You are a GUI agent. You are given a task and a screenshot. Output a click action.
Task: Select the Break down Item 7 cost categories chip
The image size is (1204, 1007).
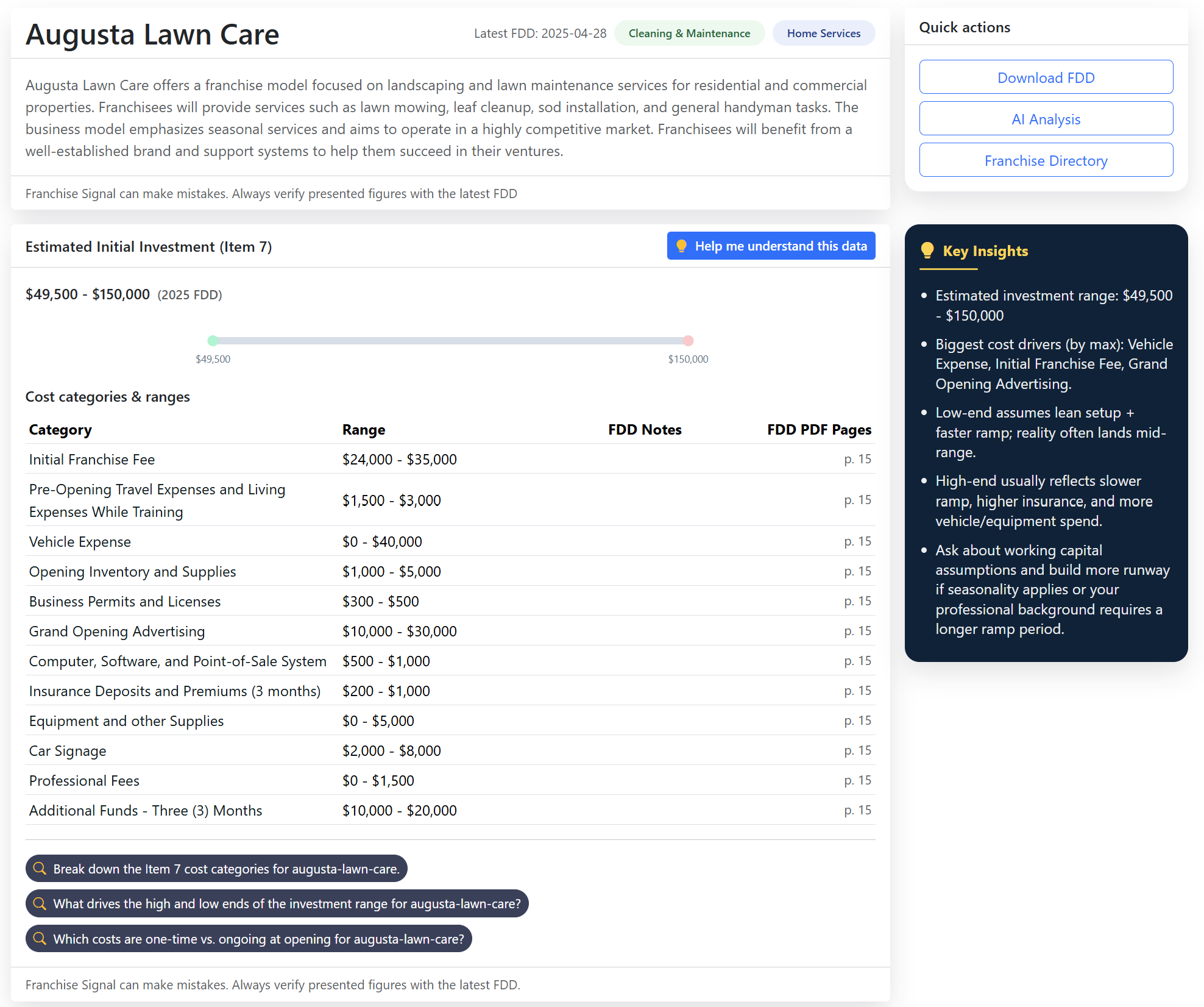click(x=216, y=869)
